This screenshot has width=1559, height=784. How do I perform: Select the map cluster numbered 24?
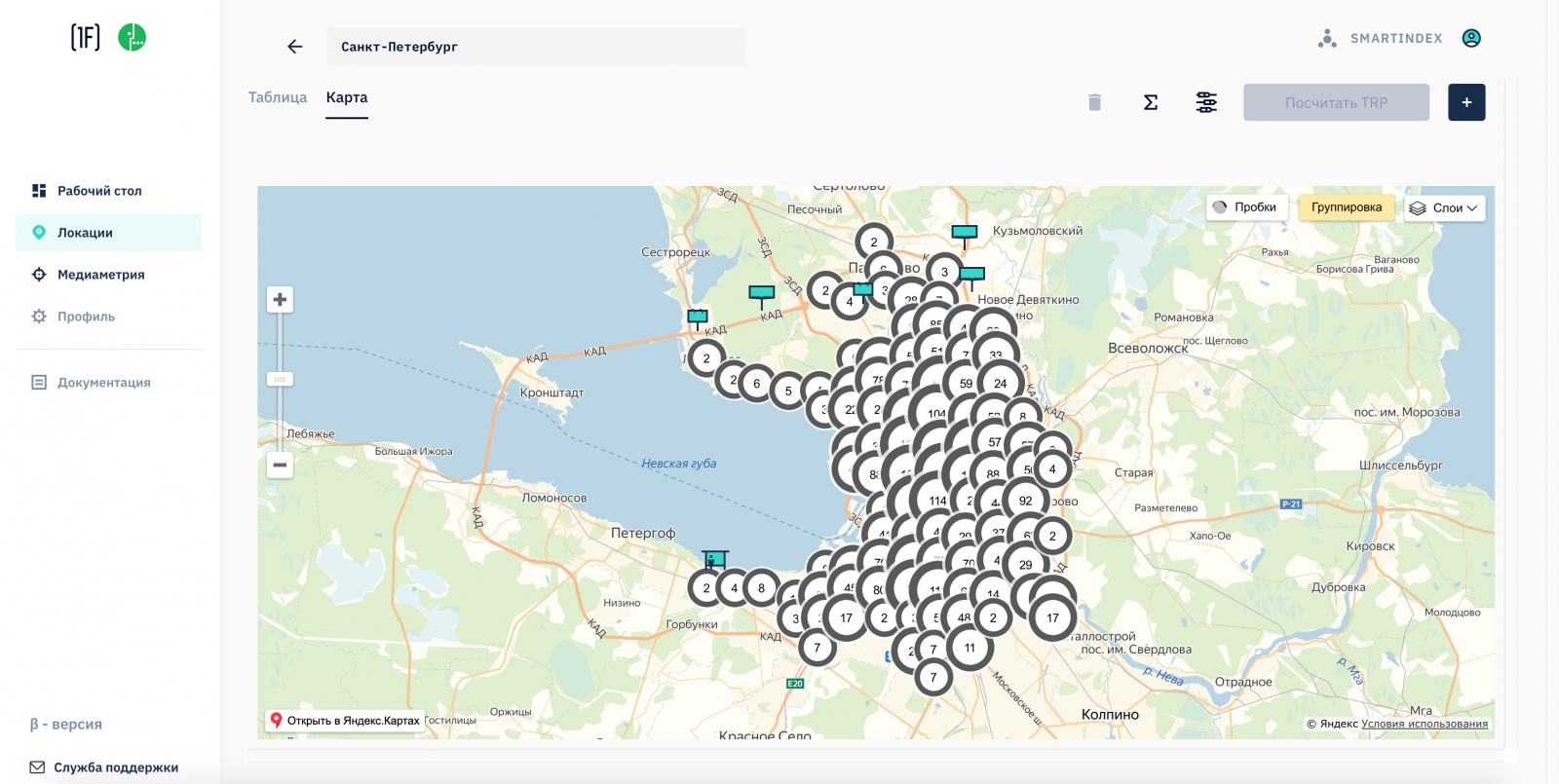(1000, 384)
